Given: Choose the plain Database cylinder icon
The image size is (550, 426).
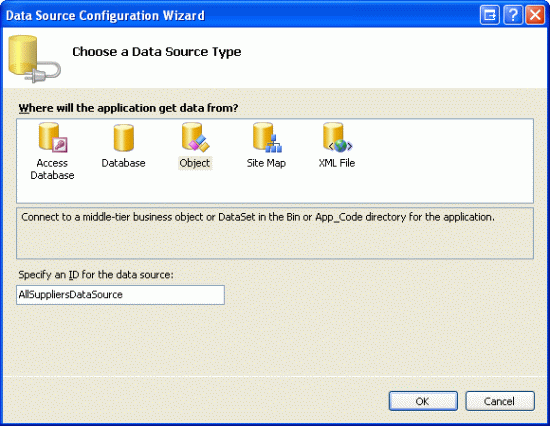Looking at the screenshot, I should (x=123, y=138).
